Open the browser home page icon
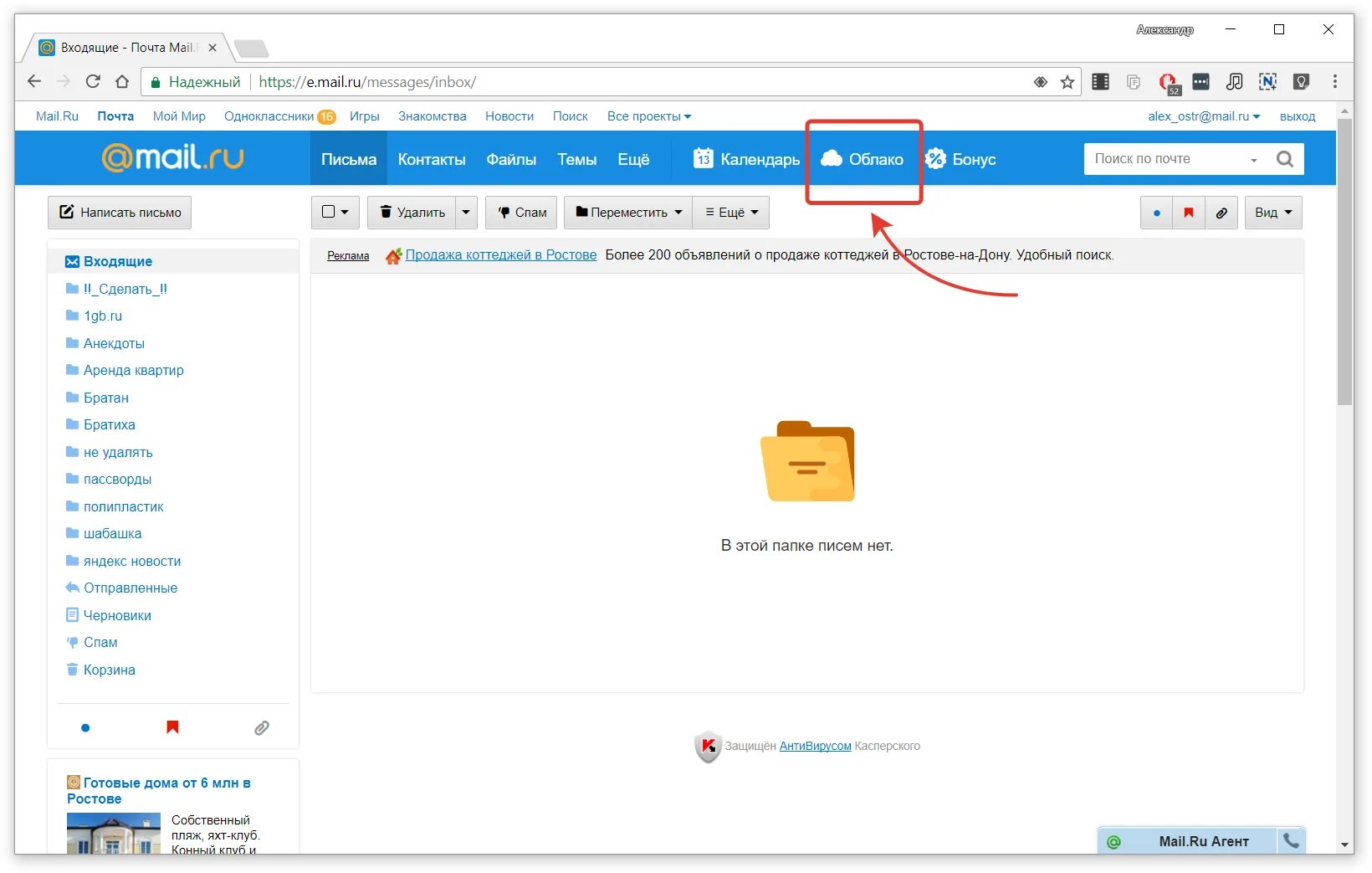This screenshot has height=873, width=1372. (122, 81)
